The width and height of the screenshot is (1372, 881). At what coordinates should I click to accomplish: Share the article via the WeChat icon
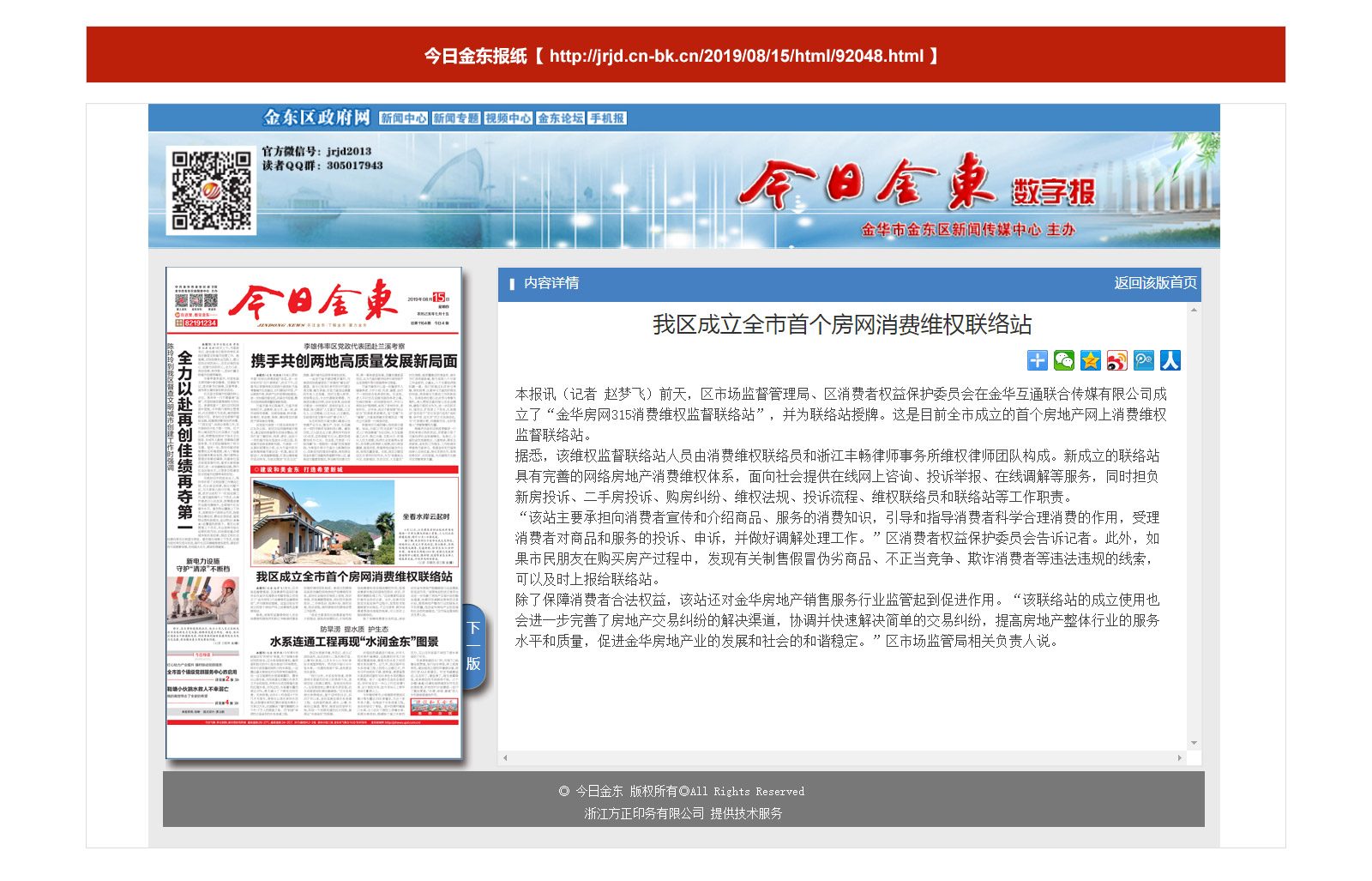click(x=1064, y=360)
